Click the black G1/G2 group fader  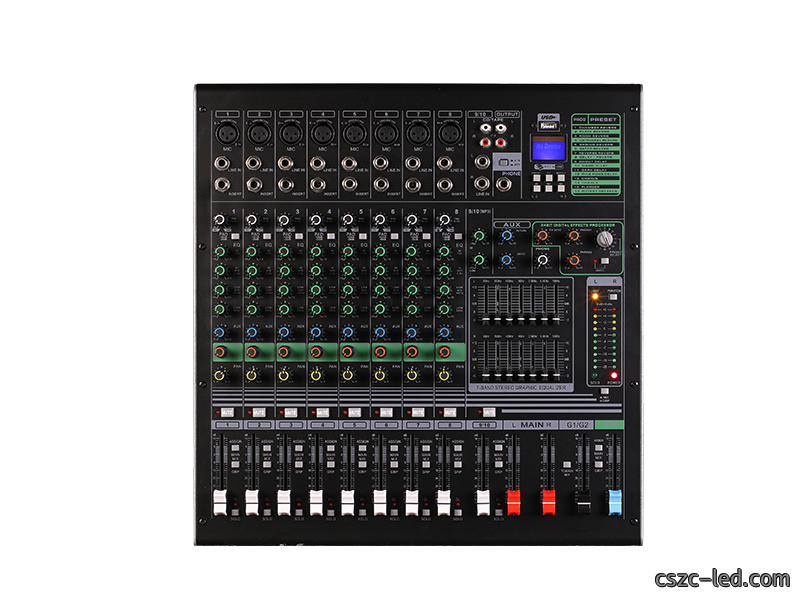pyautogui.click(x=583, y=503)
